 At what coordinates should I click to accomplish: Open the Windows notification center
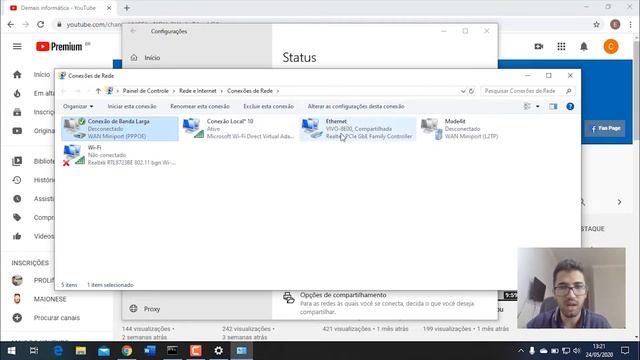(x=625, y=351)
